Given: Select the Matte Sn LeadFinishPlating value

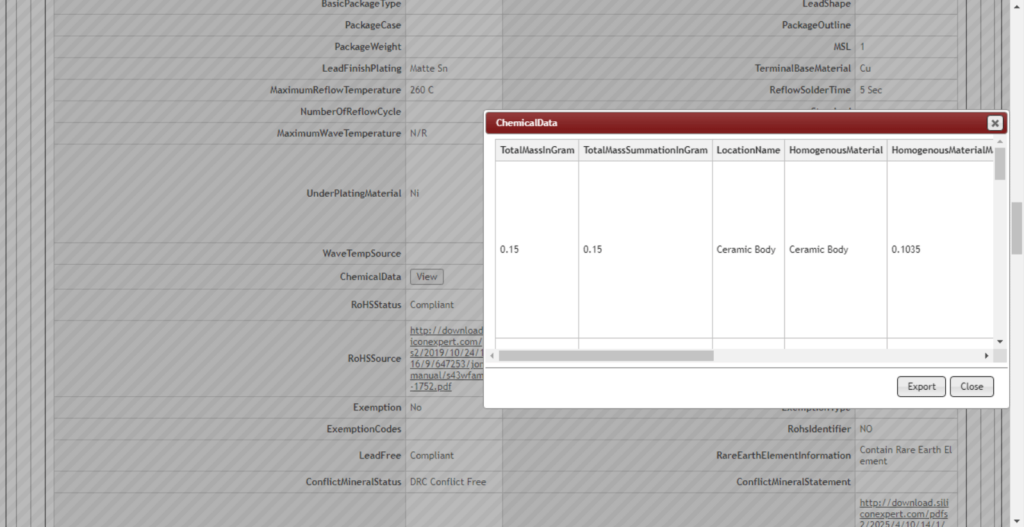Looking at the screenshot, I should 428,69.
